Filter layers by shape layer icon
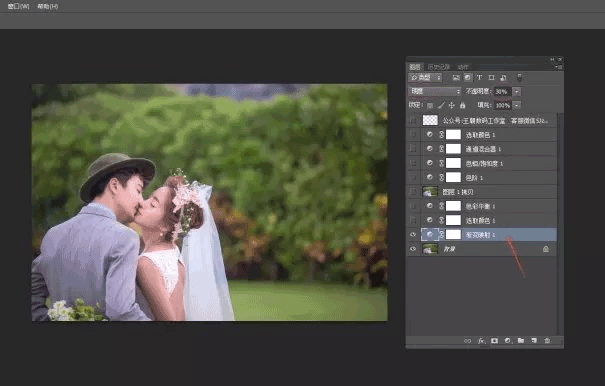Screen dimensions: 605x386 [x=491, y=78]
